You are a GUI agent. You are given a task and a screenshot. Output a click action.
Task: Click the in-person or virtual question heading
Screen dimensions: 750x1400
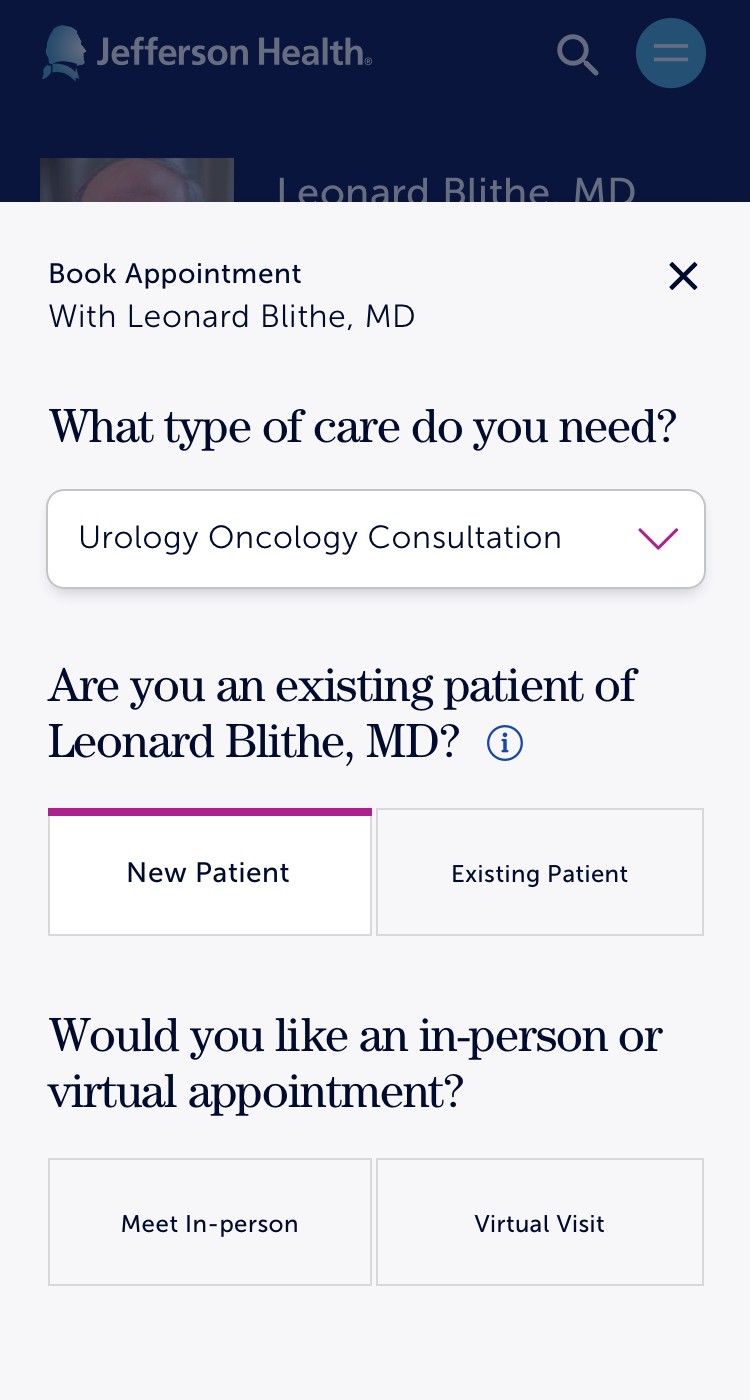click(x=355, y=1064)
